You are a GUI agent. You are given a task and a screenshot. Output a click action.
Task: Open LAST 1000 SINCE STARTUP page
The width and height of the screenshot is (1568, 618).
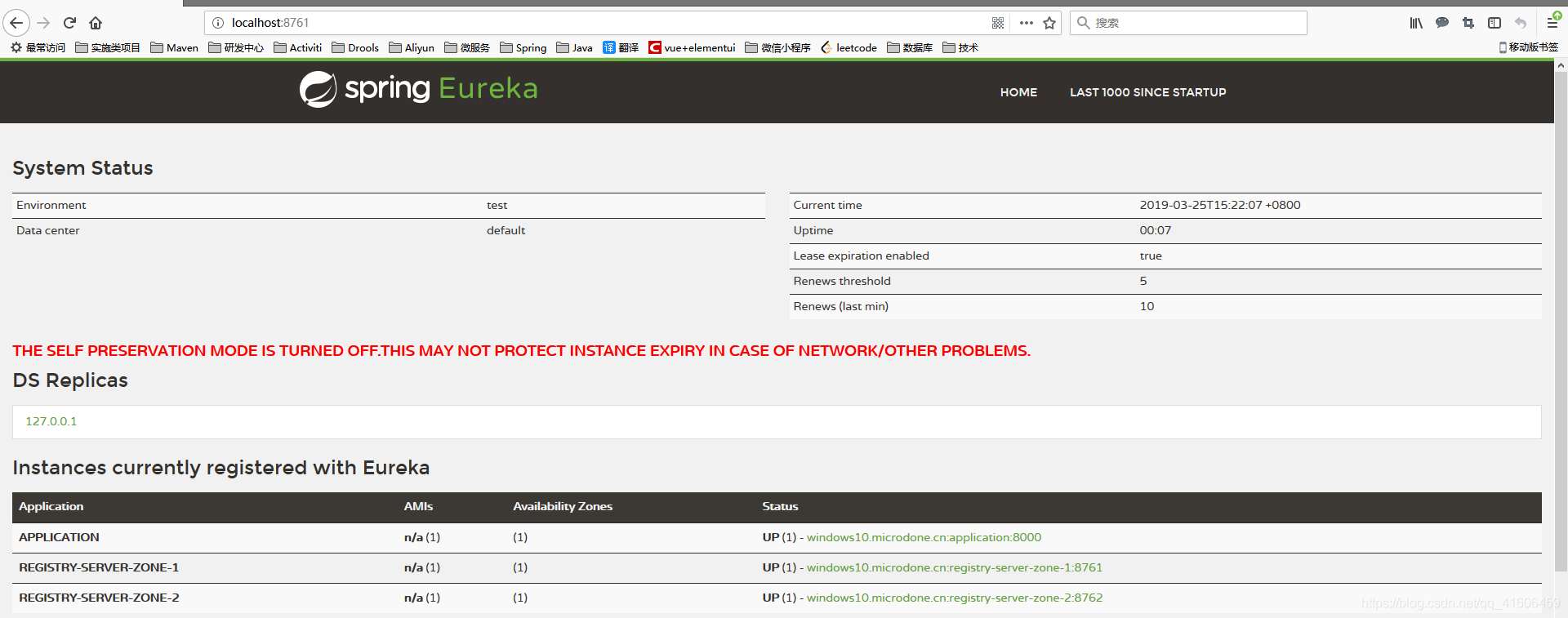(x=1148, y=92)
